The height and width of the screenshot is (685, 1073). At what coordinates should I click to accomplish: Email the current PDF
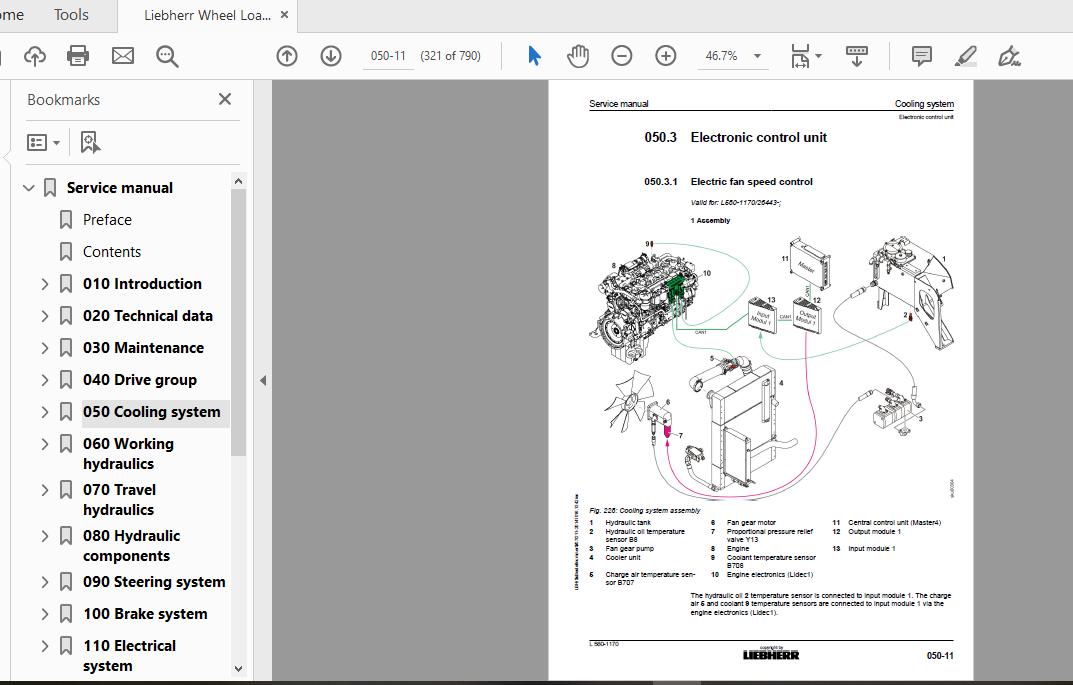coord(122,56)
